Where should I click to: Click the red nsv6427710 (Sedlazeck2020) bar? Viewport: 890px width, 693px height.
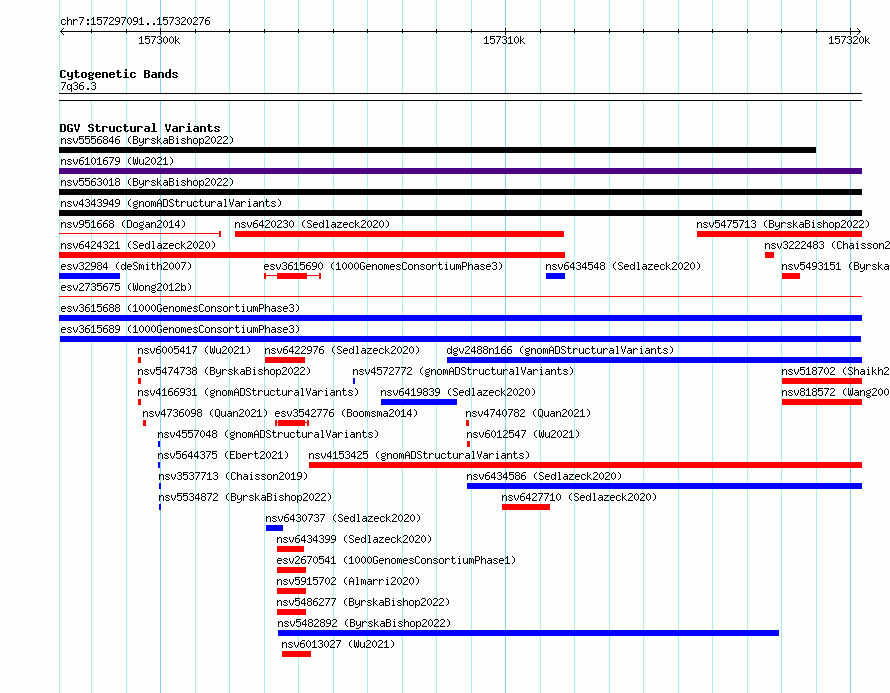click(x=526, y=507)
